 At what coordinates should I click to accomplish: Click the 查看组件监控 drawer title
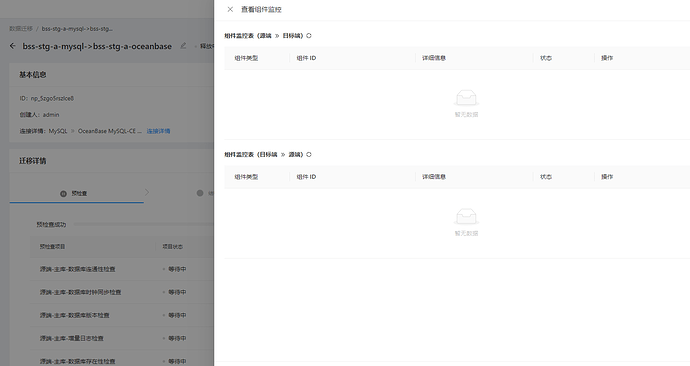pyautogui.click(x=261, y=9)
